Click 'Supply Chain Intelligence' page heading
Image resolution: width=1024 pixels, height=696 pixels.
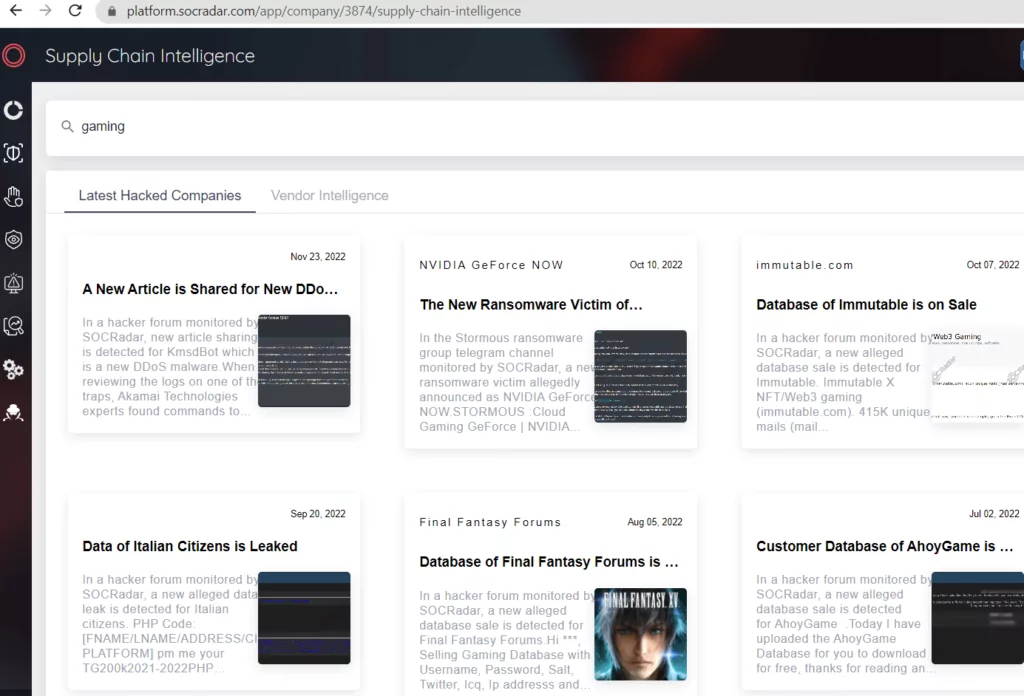pyautogui.click(x=150, y=56)
